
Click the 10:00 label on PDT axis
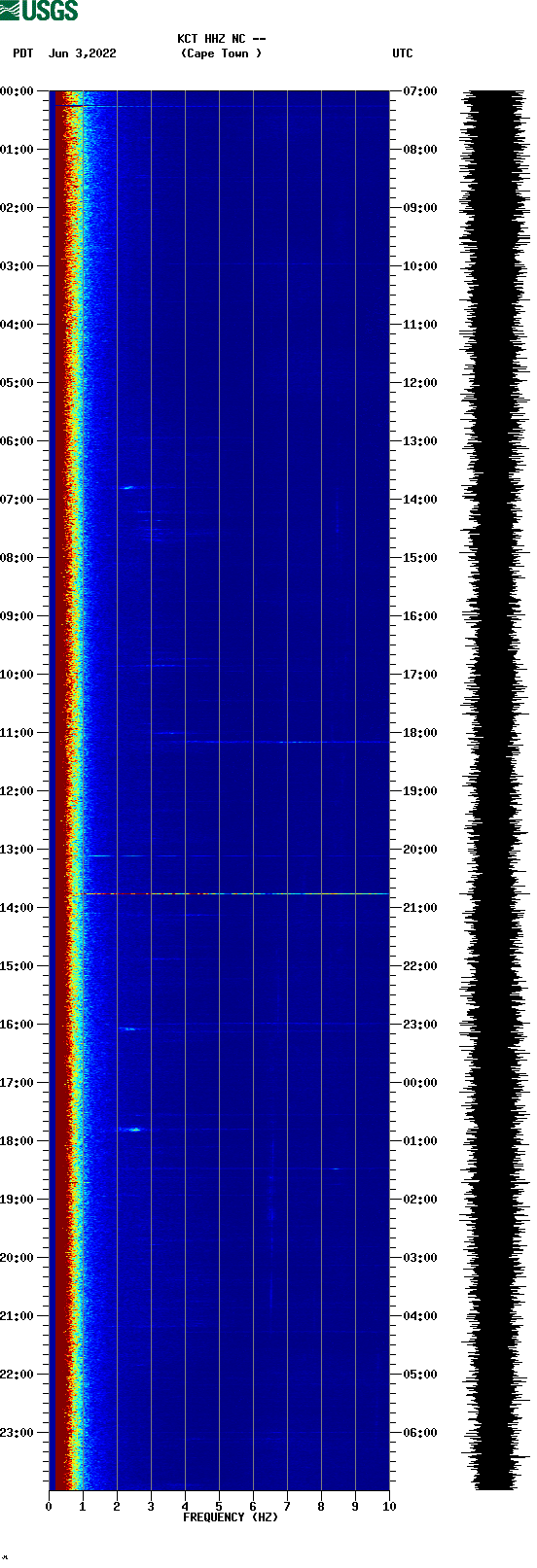pyautogui.click(x=18, y=675)
